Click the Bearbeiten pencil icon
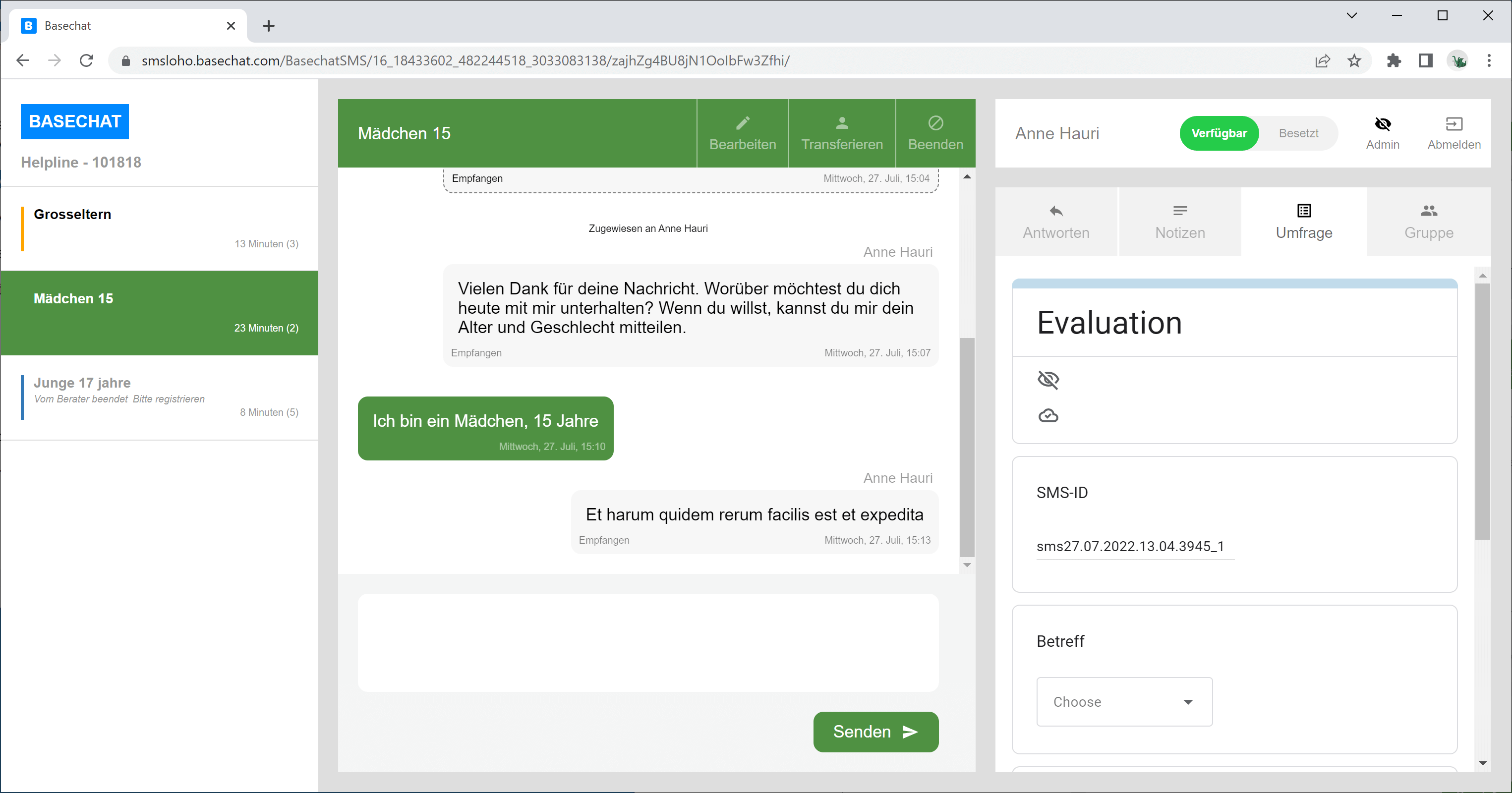Viewport: 1512px width, 793px height. (743, 123)
